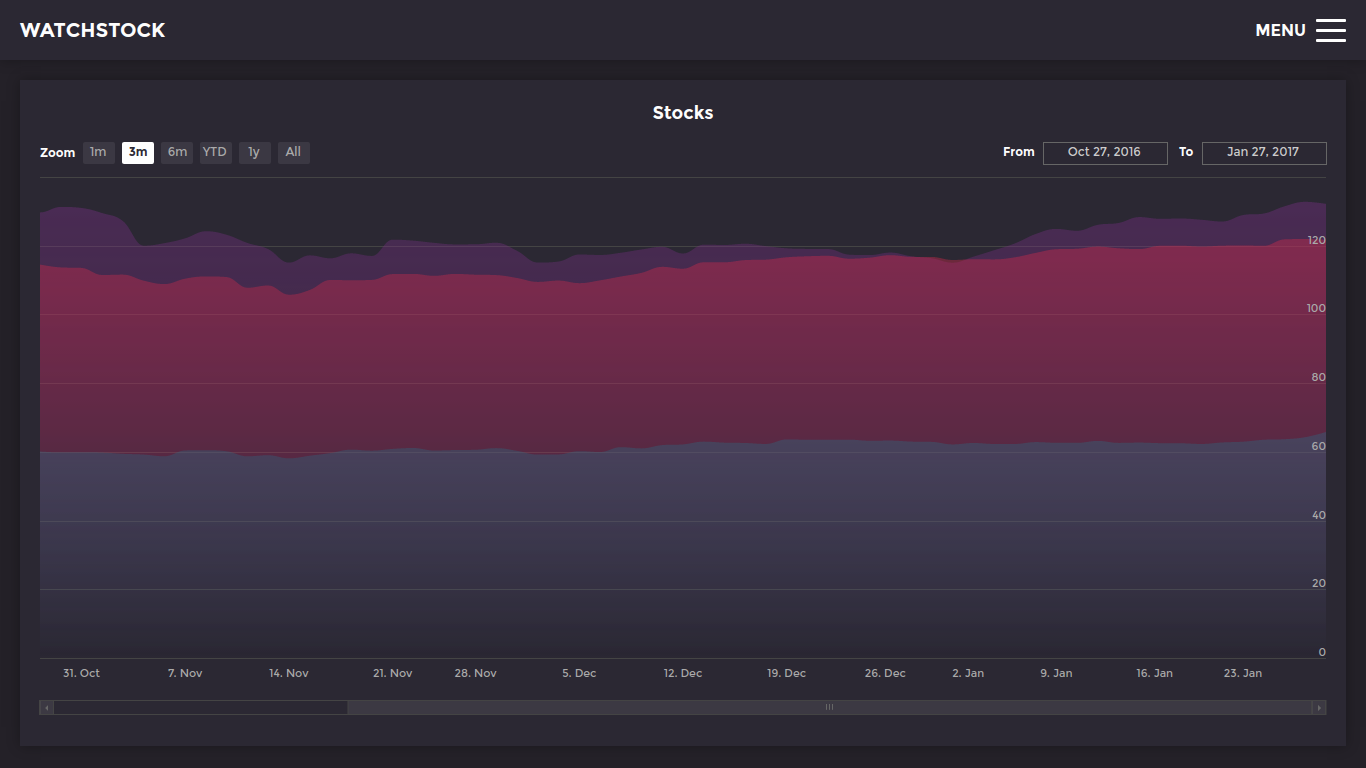The image size is (1366, 768).
Task: Click the 12. Dec axis label
Action: coord(683,673)
